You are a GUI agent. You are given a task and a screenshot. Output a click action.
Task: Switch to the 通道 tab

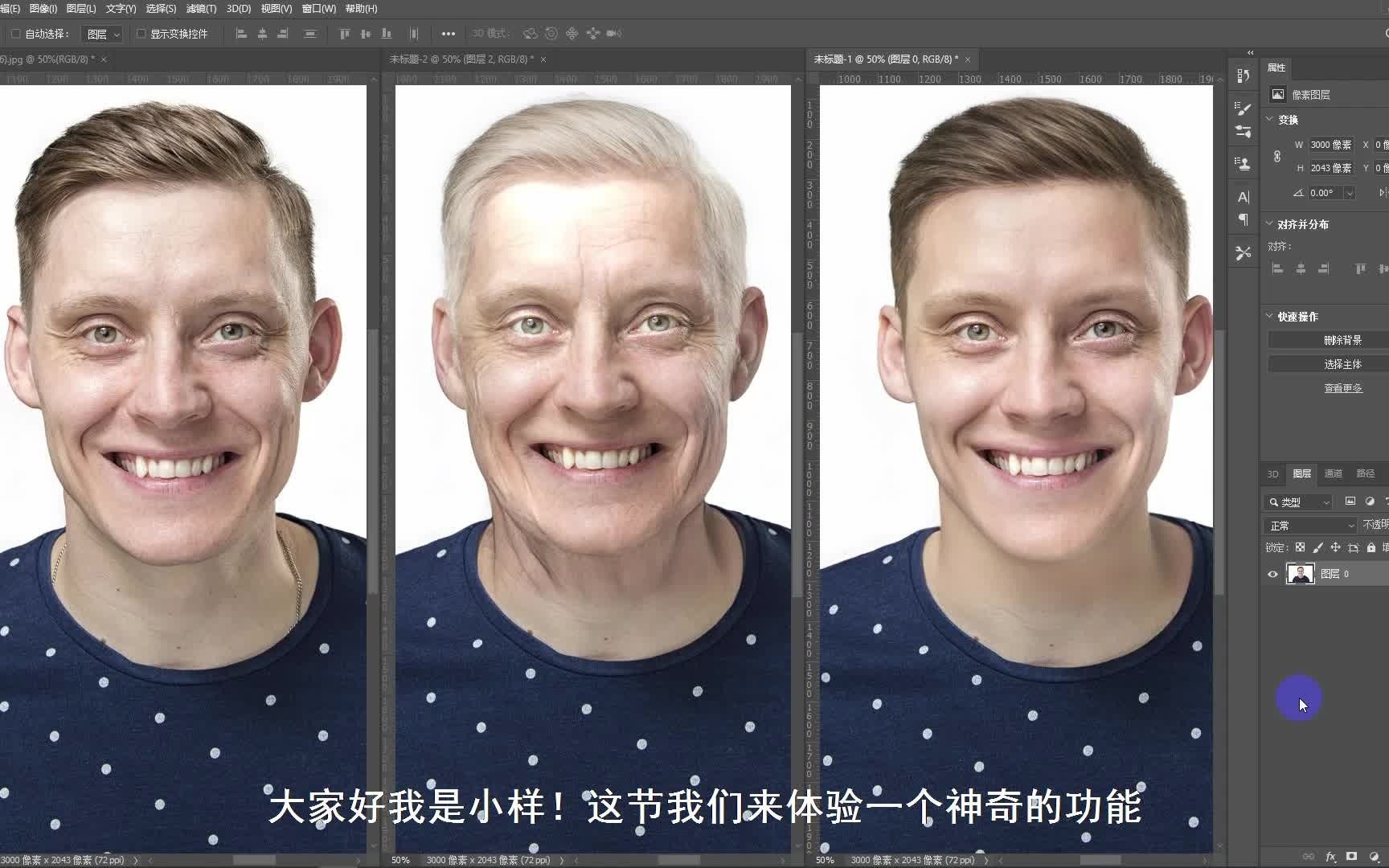coord(1334,474)
